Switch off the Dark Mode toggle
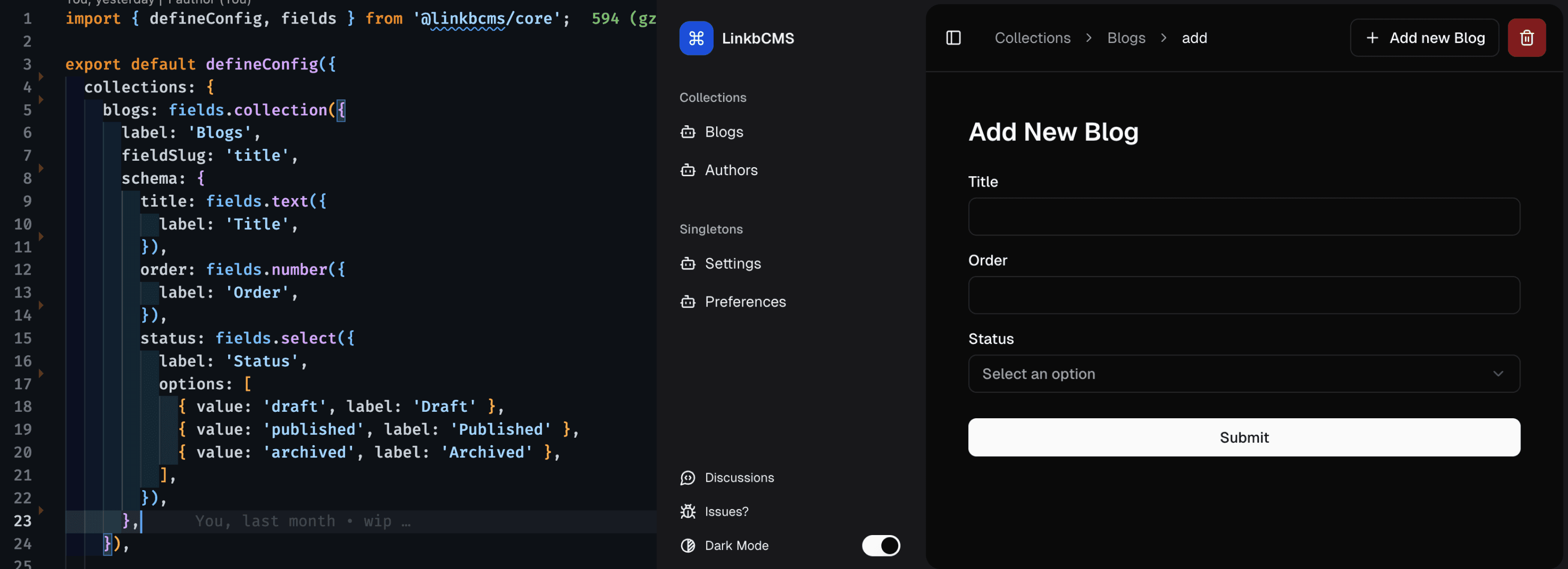Viewport: 1568px width, 569px height. point(880,546)
